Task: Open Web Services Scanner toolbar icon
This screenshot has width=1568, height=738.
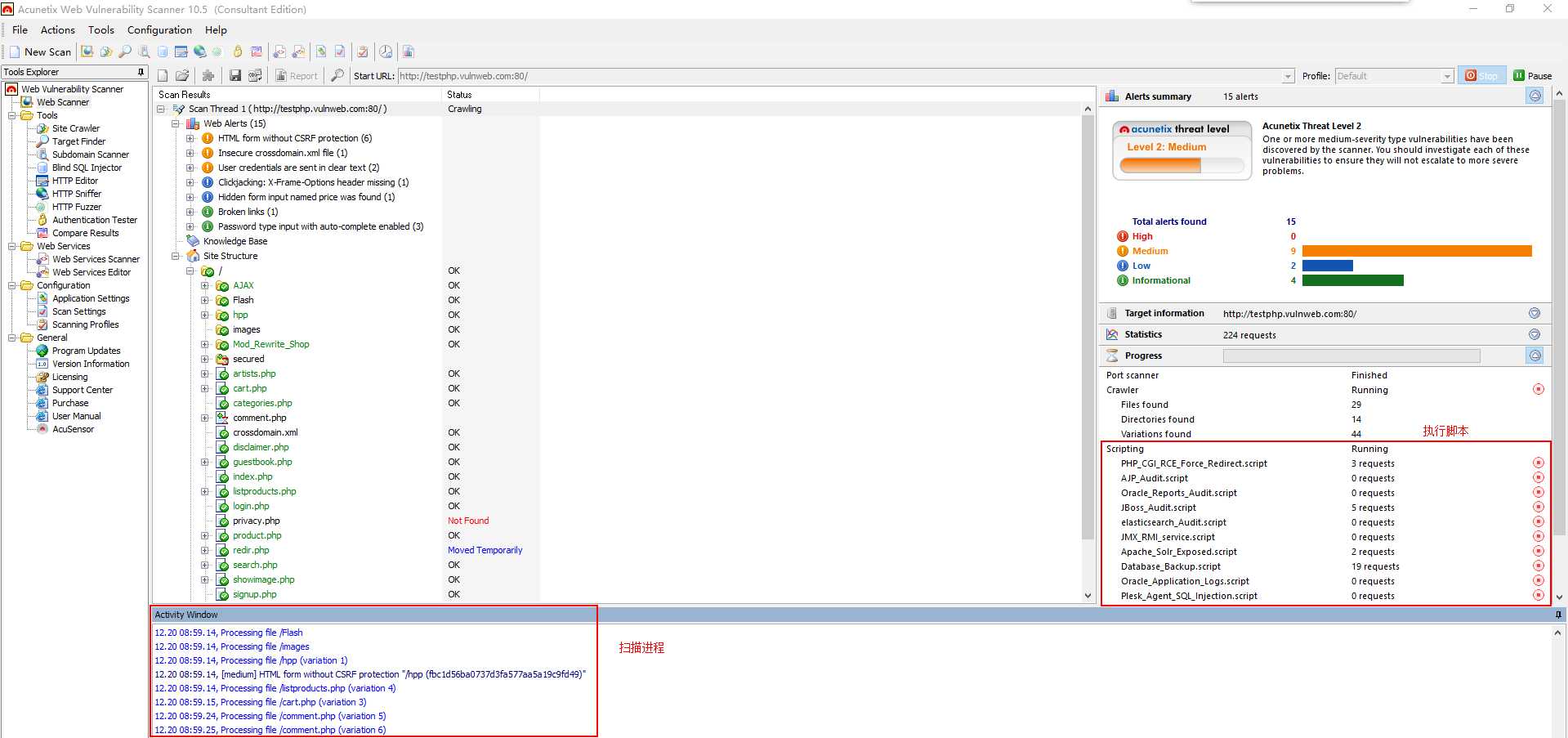Action: (x=279, y=51)
